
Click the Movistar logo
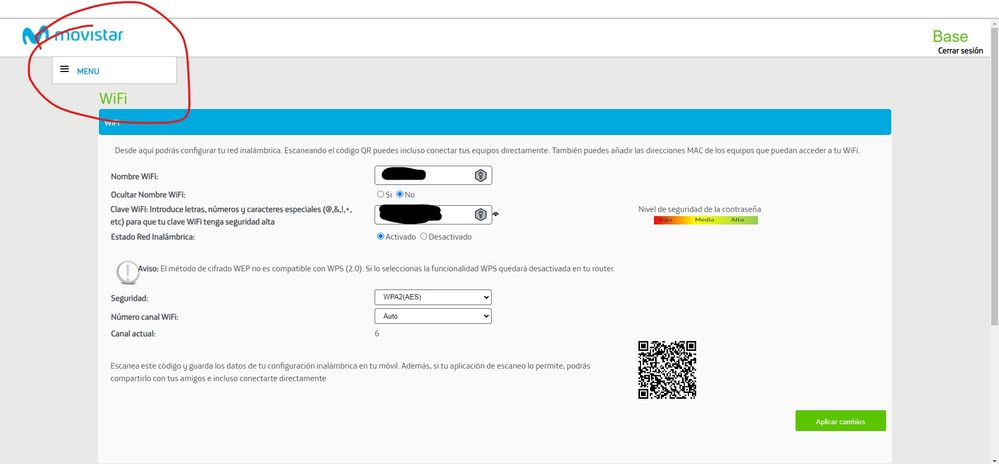click(x=72, y=35)
